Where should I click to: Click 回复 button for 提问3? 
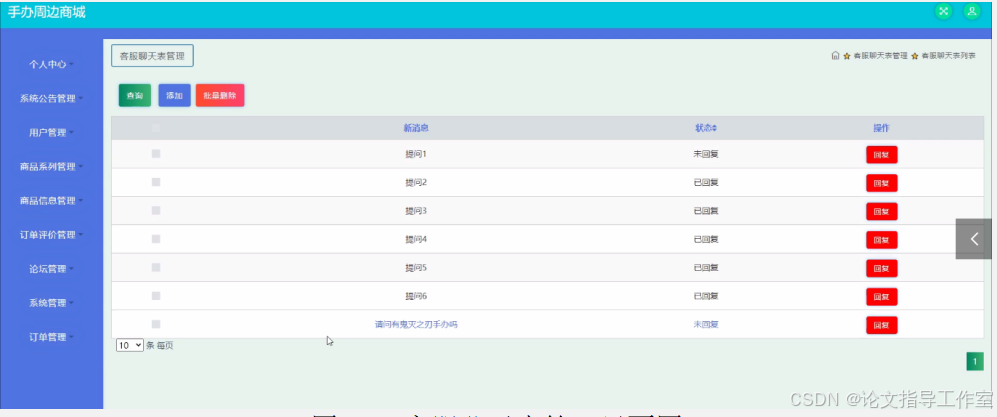pos(881,212)
